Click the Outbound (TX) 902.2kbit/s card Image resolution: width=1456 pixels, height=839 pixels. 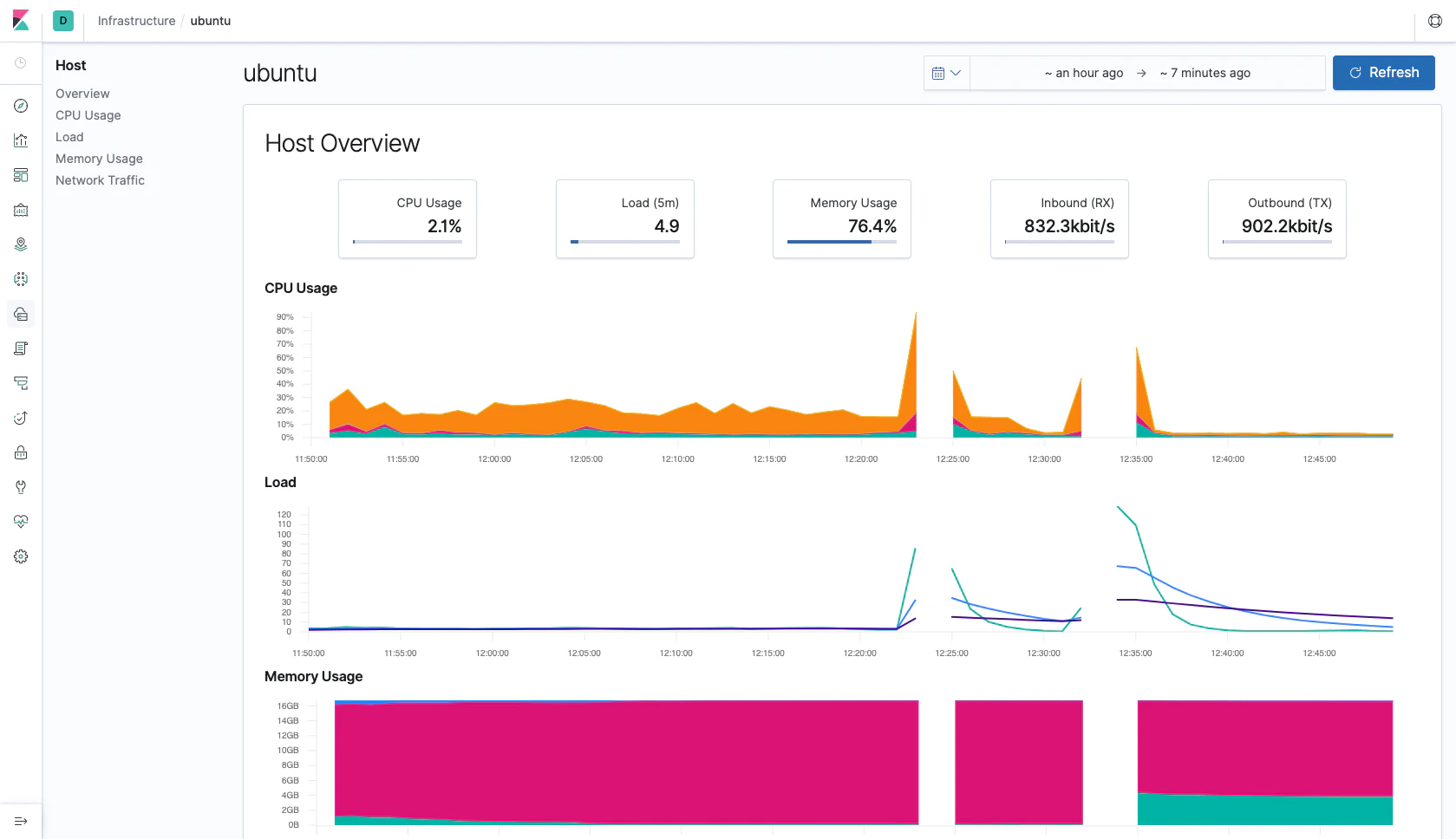pyautogui.click(x=1277, y=218)
